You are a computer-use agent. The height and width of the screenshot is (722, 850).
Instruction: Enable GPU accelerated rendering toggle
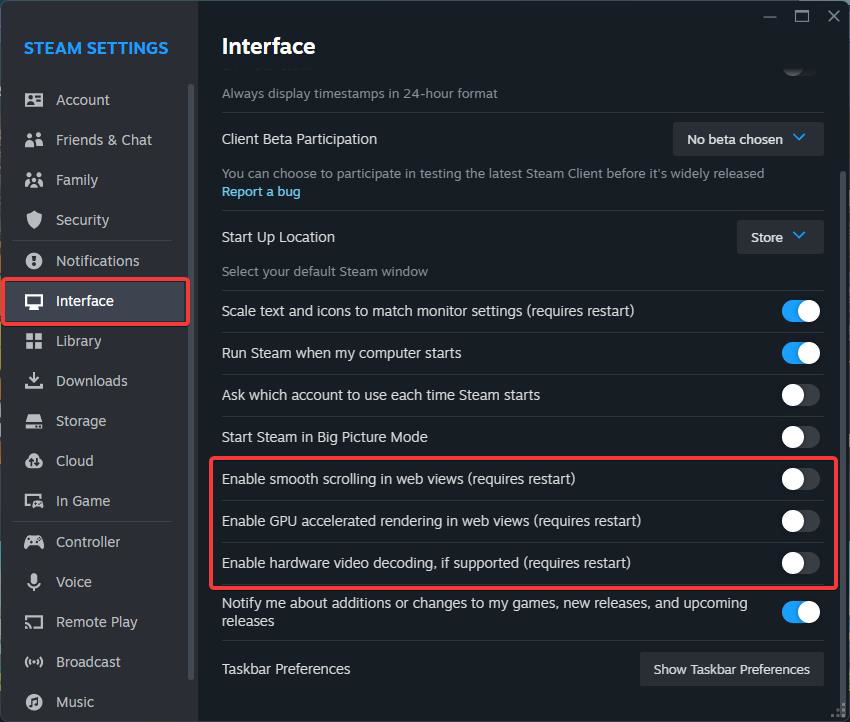[x=800, y=521]
